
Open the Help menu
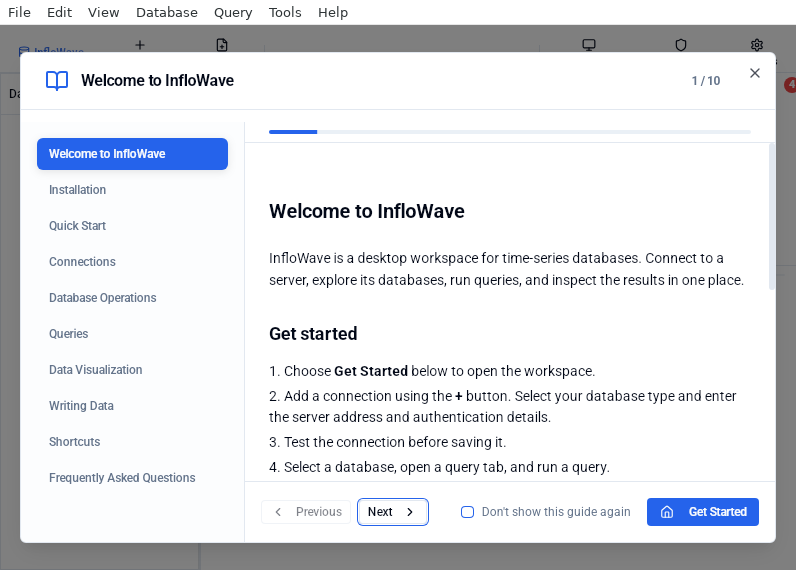click(x=333, y=12)
